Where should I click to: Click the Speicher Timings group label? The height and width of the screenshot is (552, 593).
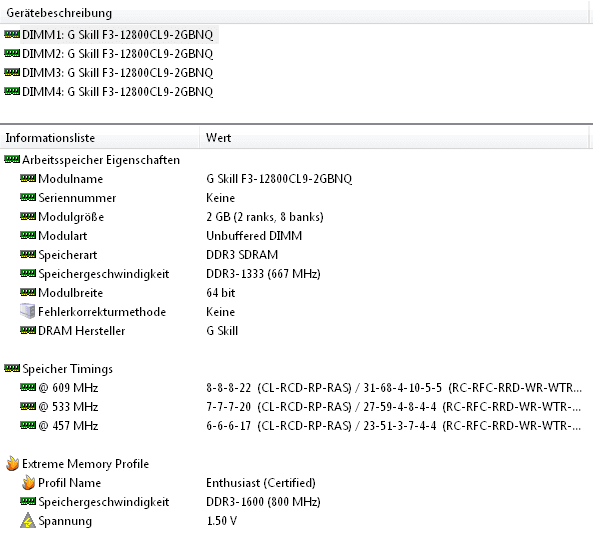pyautogui.click(x=67, y=369)
